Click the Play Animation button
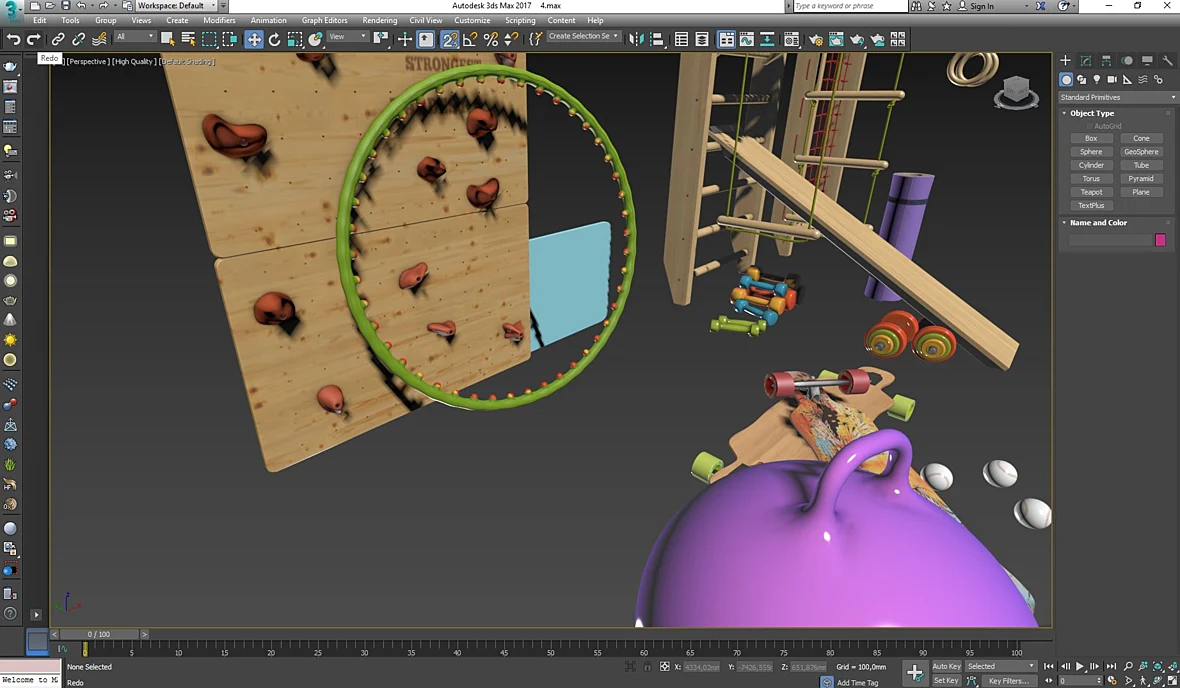Viewport: 1180px width, 688px height. point(1080,666)
